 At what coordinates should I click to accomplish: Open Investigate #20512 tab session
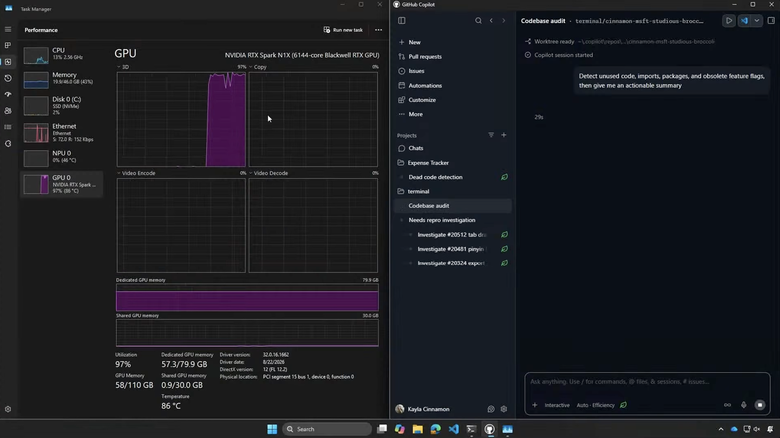[x=453, y=234]
